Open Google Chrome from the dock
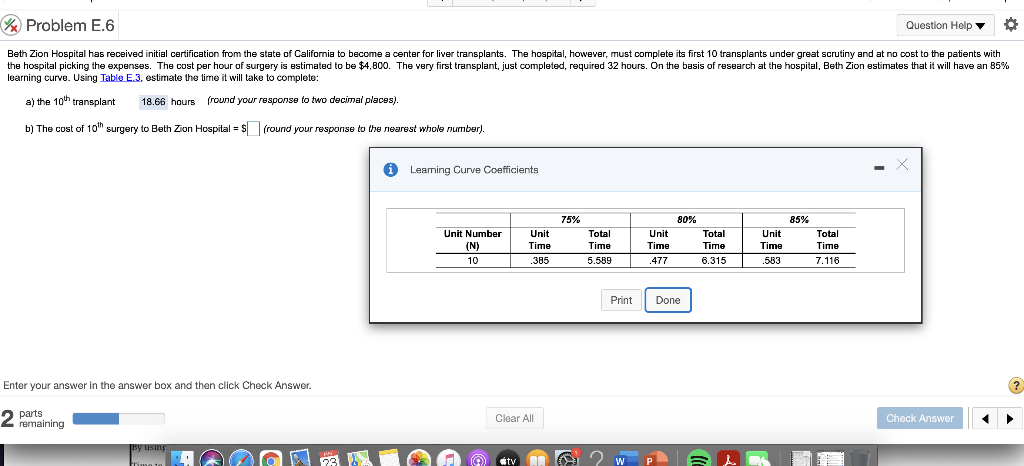1024x466 pixels. pyautogui.click(x=271, y=458)
